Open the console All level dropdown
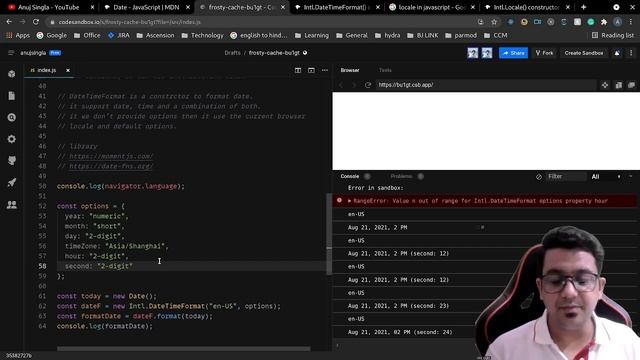 (x=606, y=177)
